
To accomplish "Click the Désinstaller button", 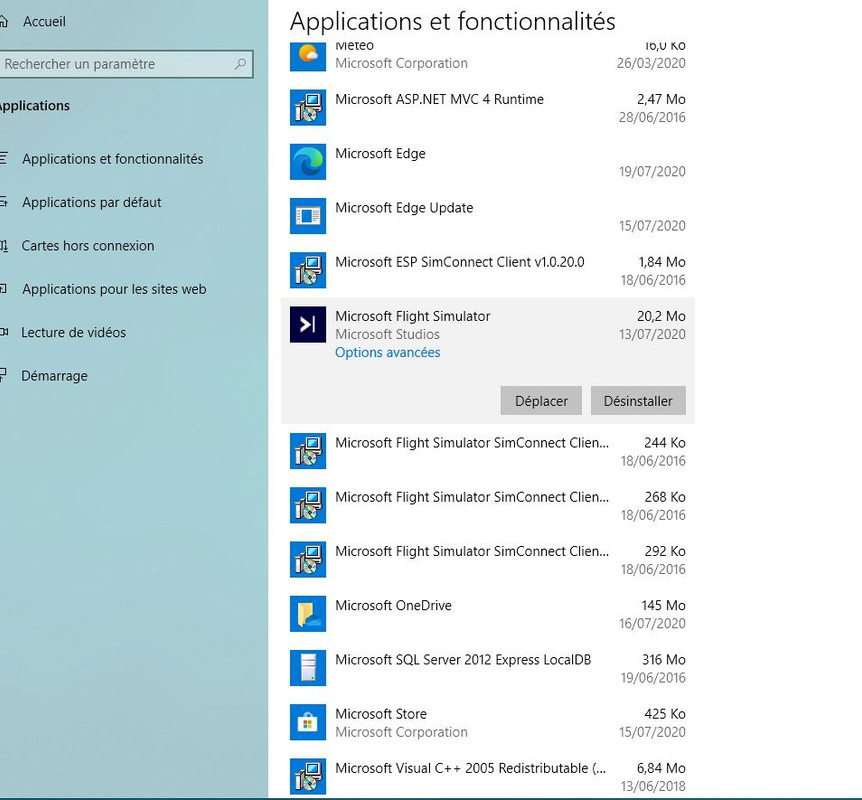I will [638, 401].
